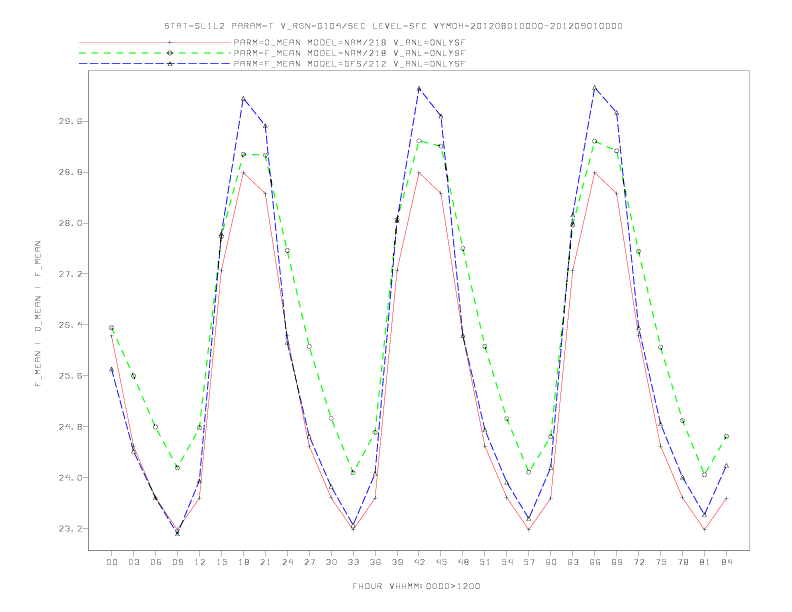Click the chart title starting with STAT=SL1L2
Image resolution: width=792 pixels, height=612 pixels.
tap(393, 26)
